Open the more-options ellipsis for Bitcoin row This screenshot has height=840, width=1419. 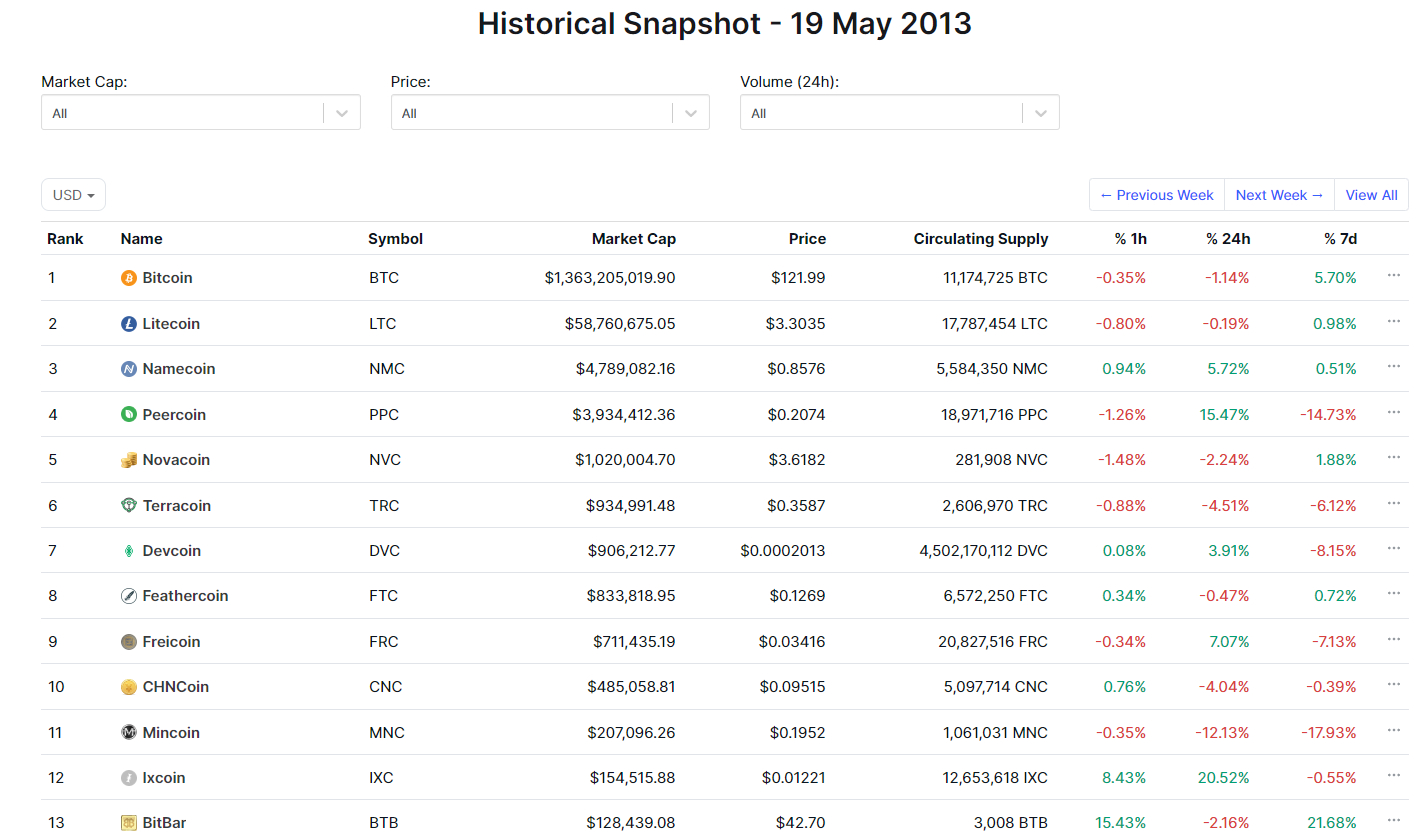[1394, 276]
